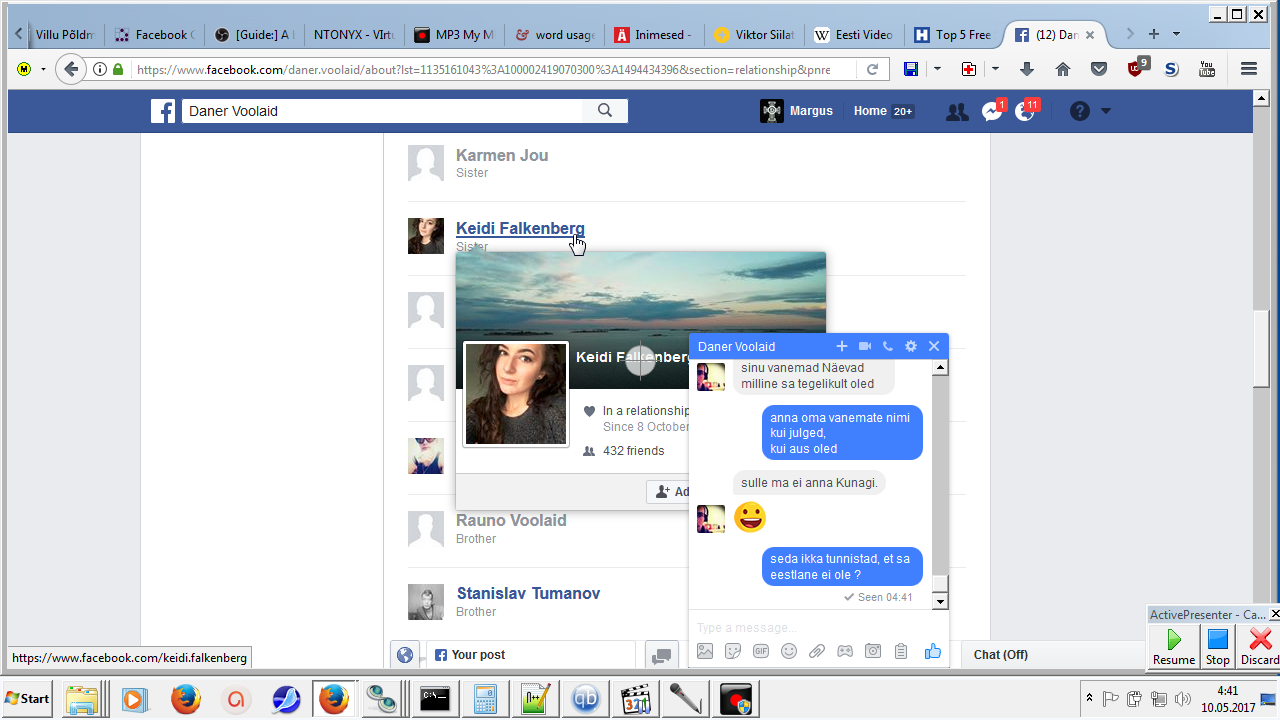This screenshot has height=720, width=1280.
Task: Open the Friend Requests icon
Action: click(x=957, y=112)
